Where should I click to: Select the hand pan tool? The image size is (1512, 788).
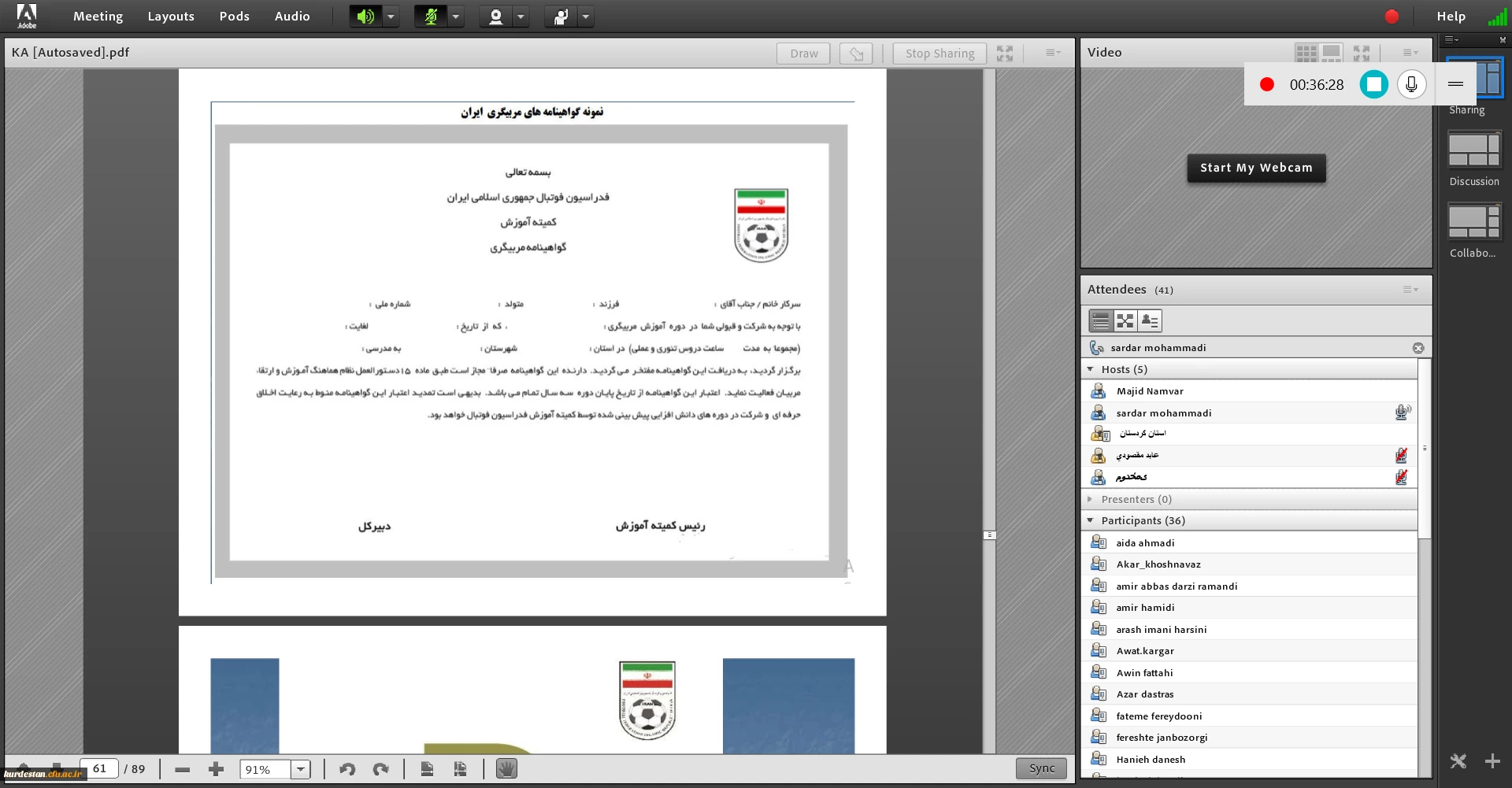tap(506, 769)
